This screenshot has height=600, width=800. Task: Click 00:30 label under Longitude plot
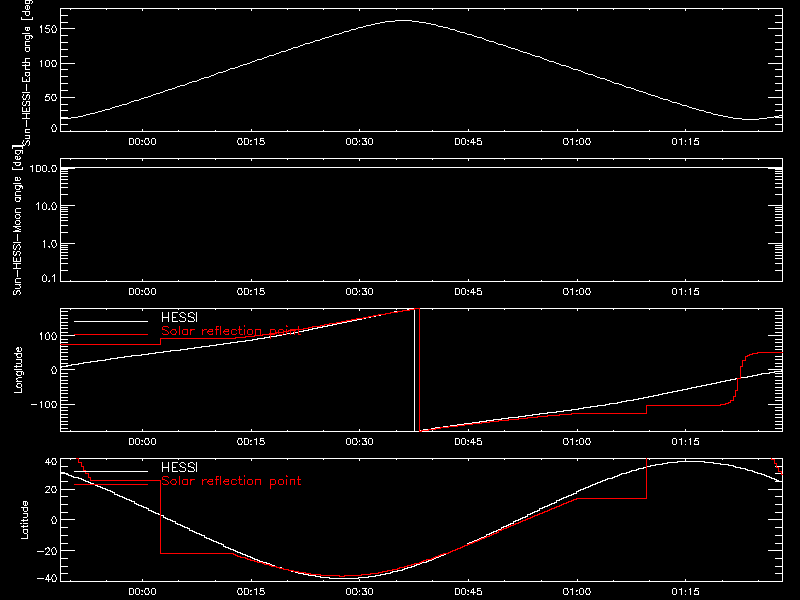tap(360, 442)
